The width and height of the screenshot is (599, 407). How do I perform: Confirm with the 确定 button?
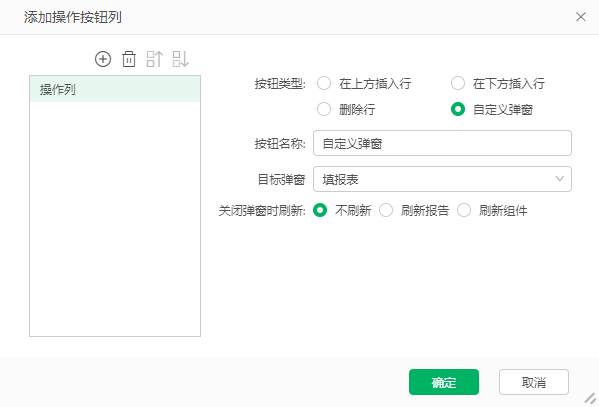[x=444, y=382]
